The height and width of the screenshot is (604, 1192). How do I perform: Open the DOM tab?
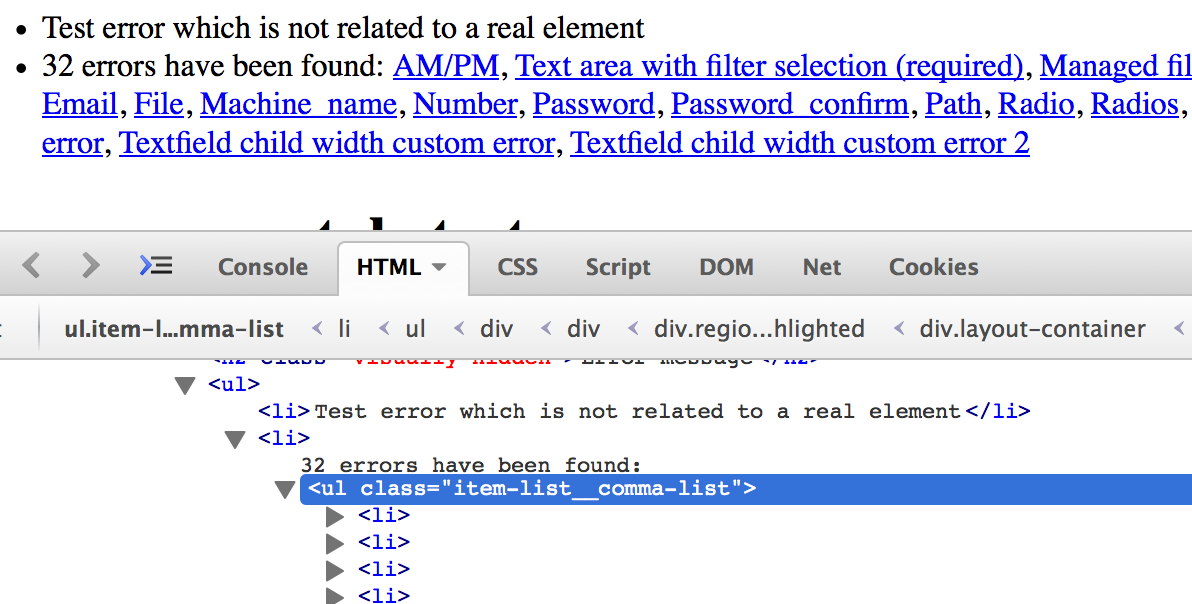(726, 267)
